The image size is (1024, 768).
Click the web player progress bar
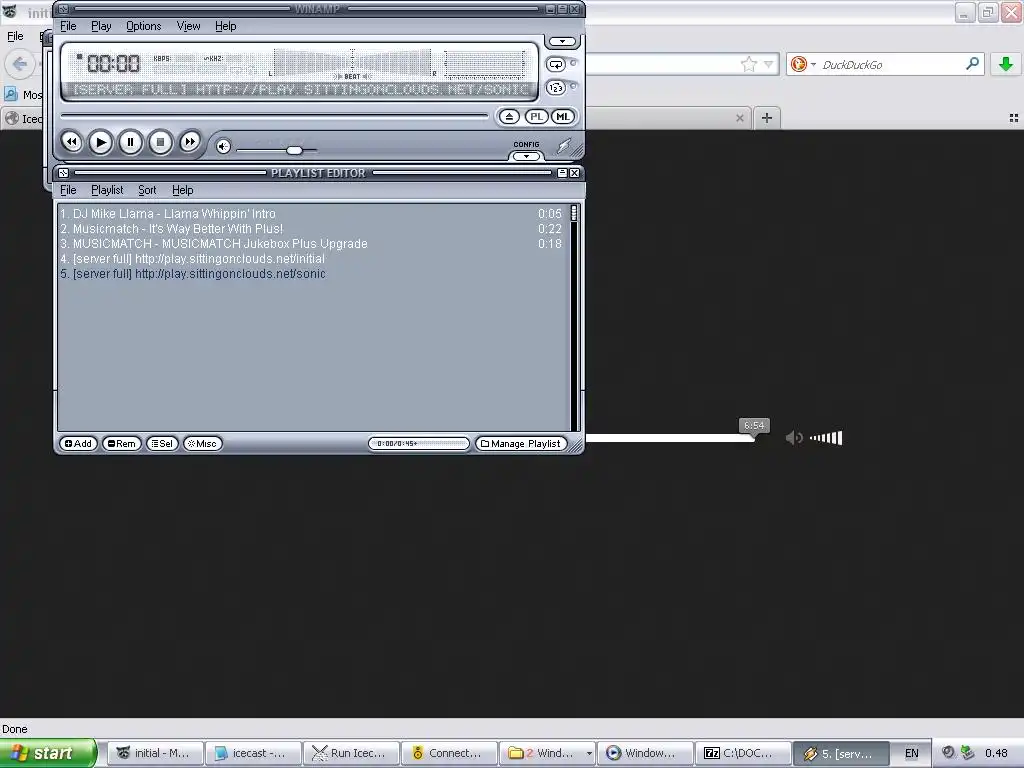point(670,438)
